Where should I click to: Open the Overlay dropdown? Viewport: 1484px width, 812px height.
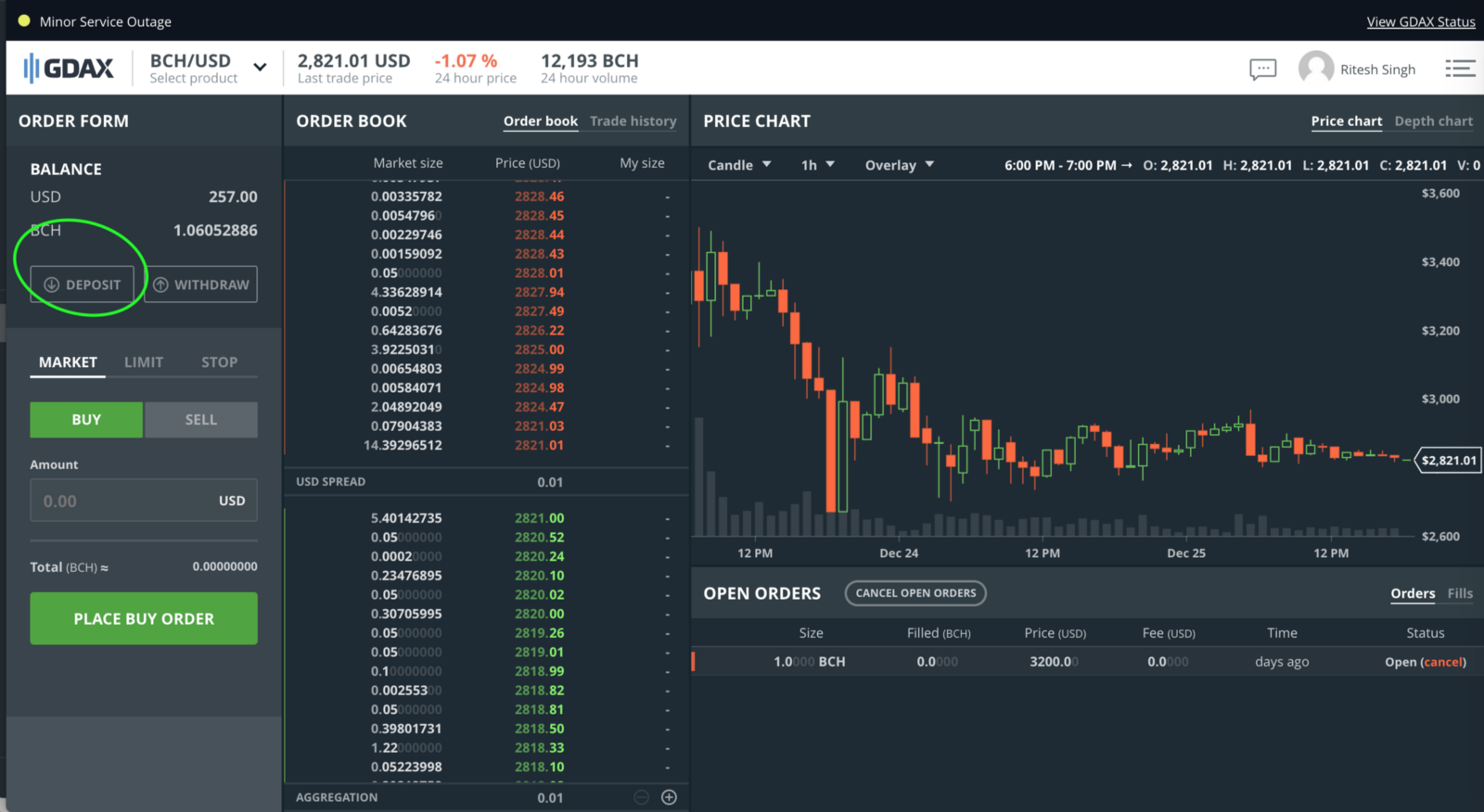click(900, 165)
